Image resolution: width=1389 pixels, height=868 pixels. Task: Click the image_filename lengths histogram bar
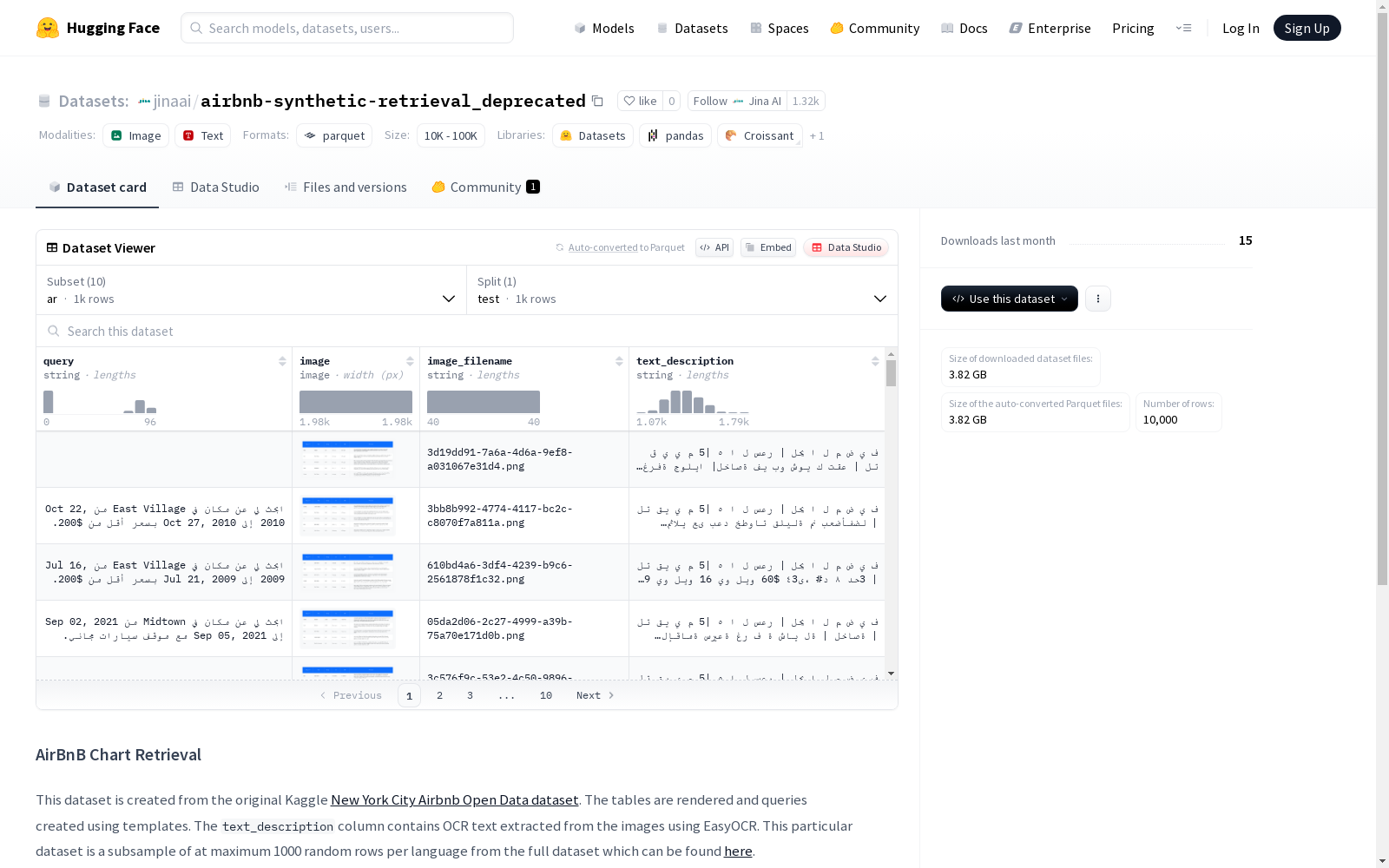pos(484,402)
